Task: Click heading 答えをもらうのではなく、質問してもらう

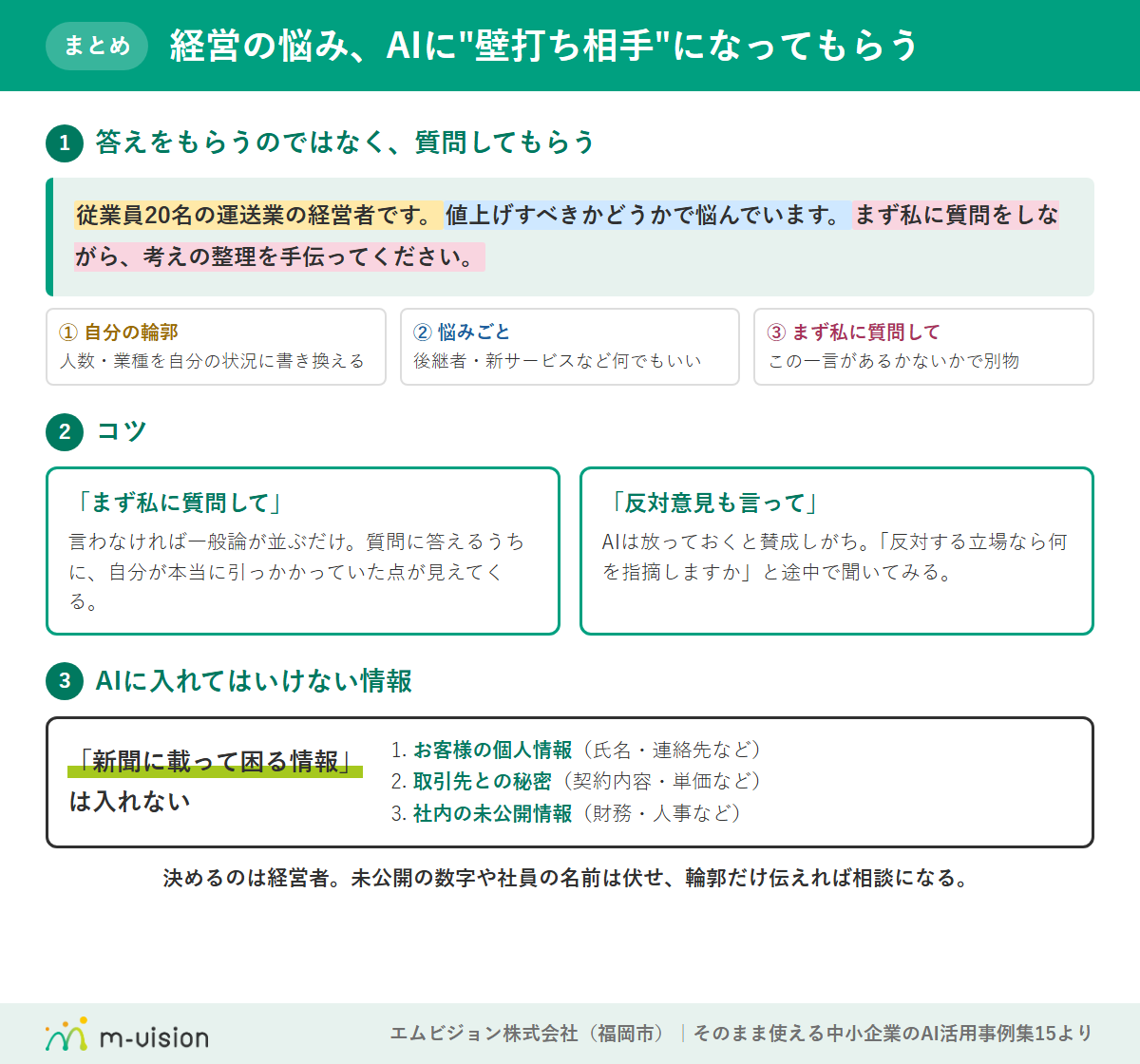Action: point(346,143)
